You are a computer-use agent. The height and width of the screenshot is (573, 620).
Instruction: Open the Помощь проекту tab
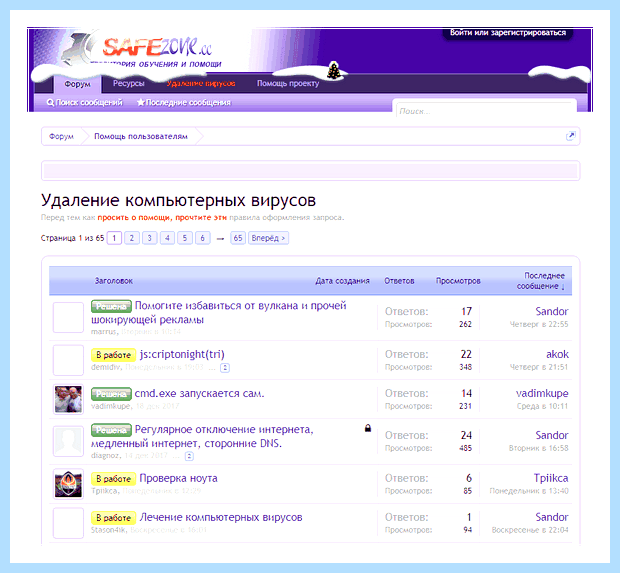pos(288,83)
